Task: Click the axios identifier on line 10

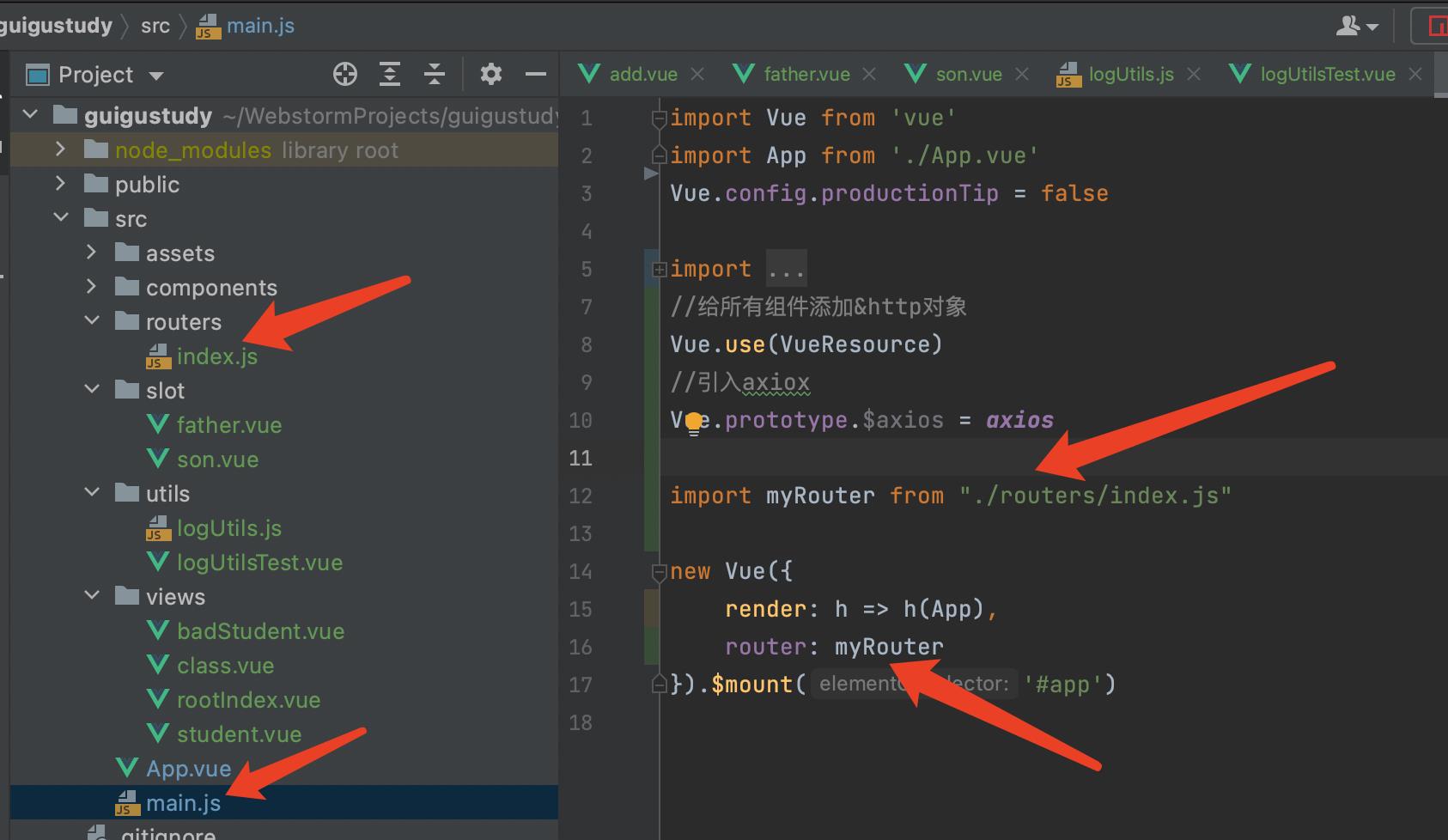Action: coord(1019,420)
